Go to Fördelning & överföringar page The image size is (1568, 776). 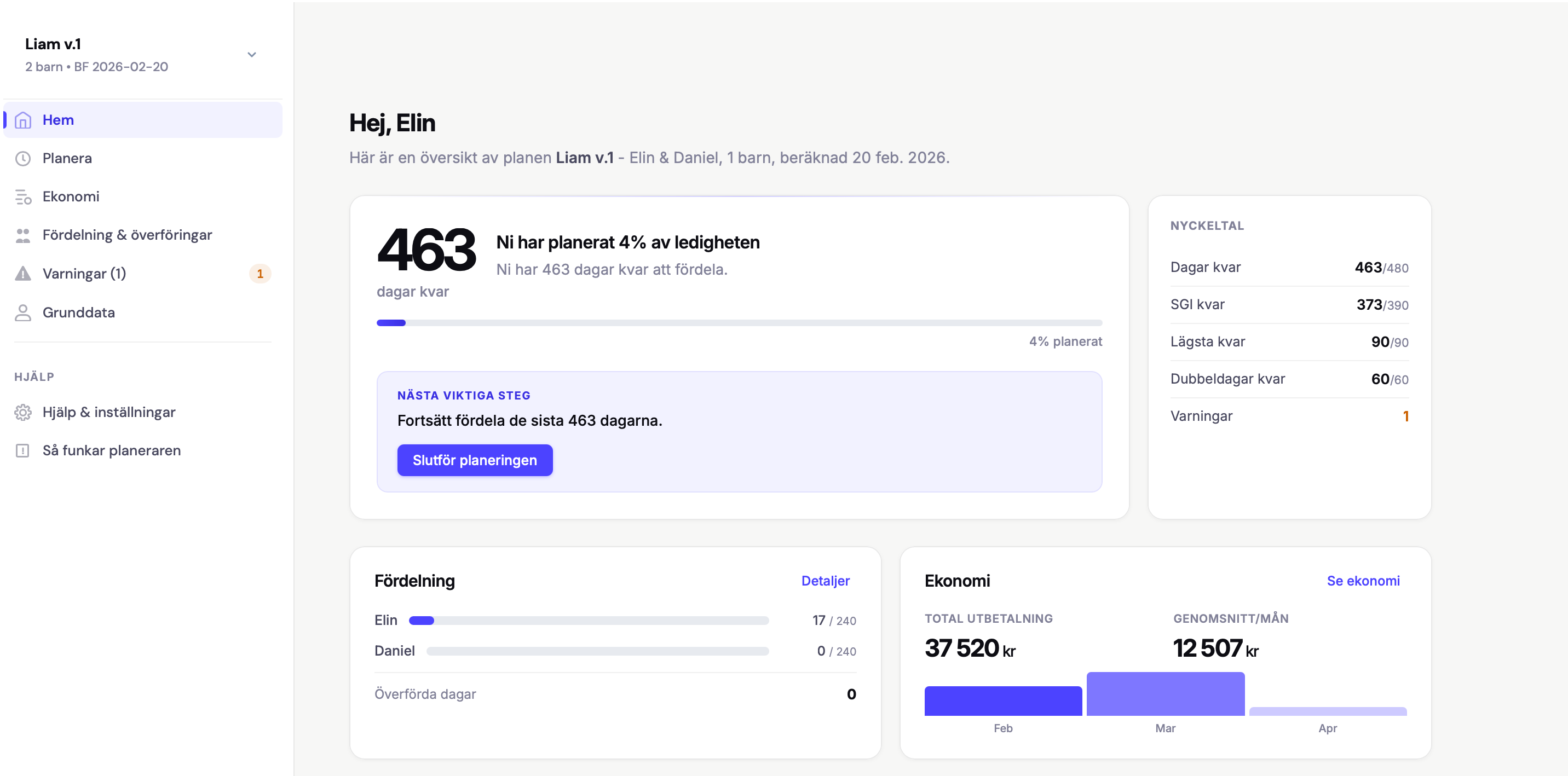click(127, 235)
